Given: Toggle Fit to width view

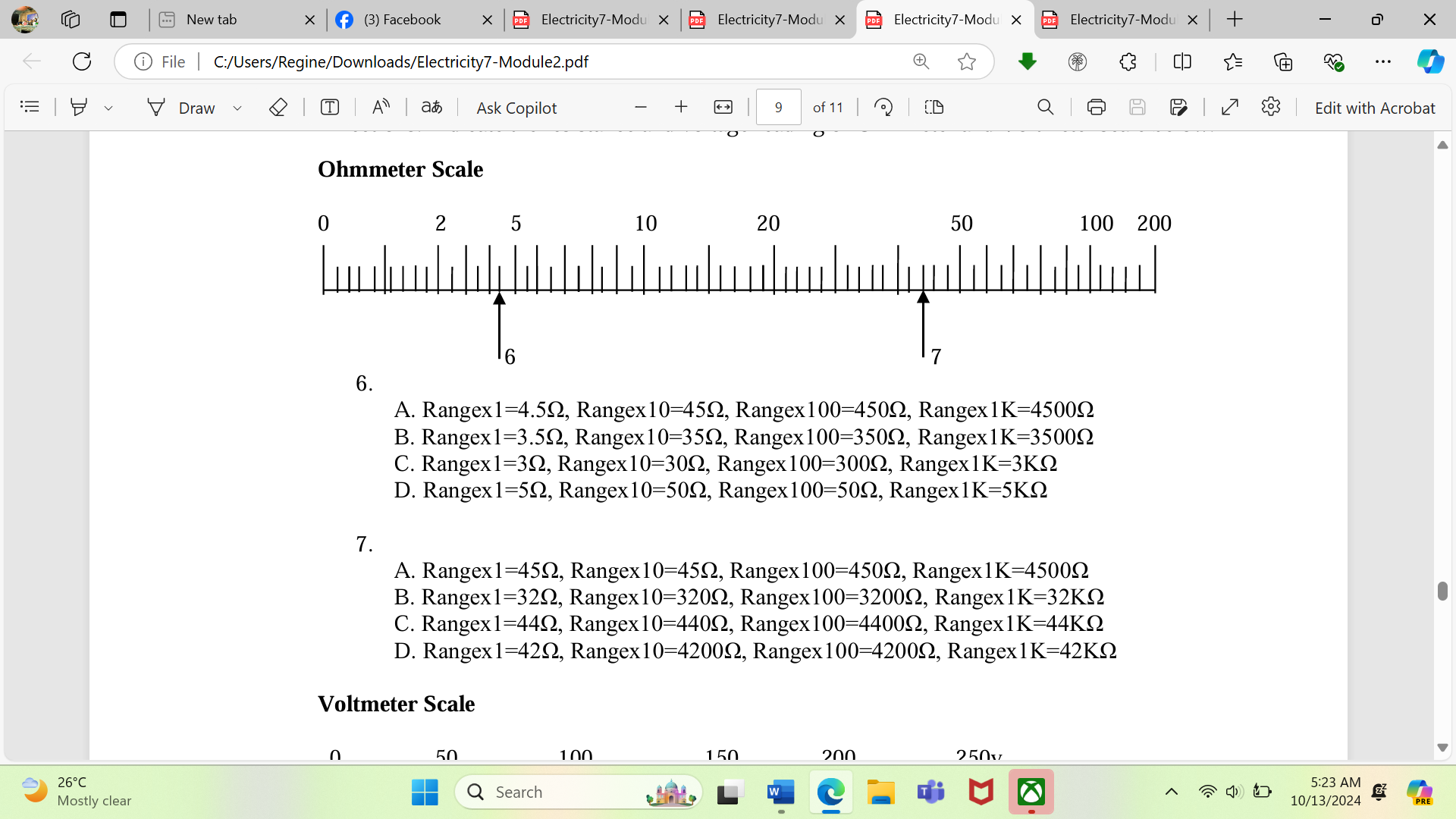Looking at the screenshot, I should pyautogui.click(x=723, y=107).
